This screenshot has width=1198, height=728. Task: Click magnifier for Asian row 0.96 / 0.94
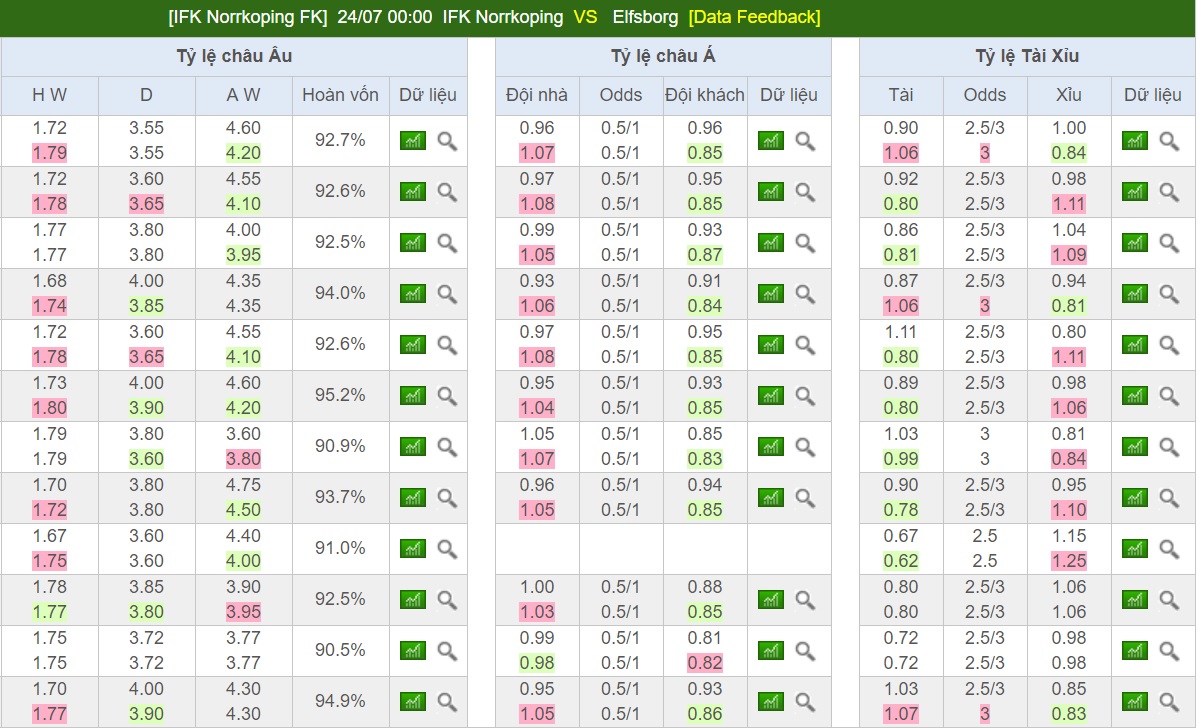point(805,497)
